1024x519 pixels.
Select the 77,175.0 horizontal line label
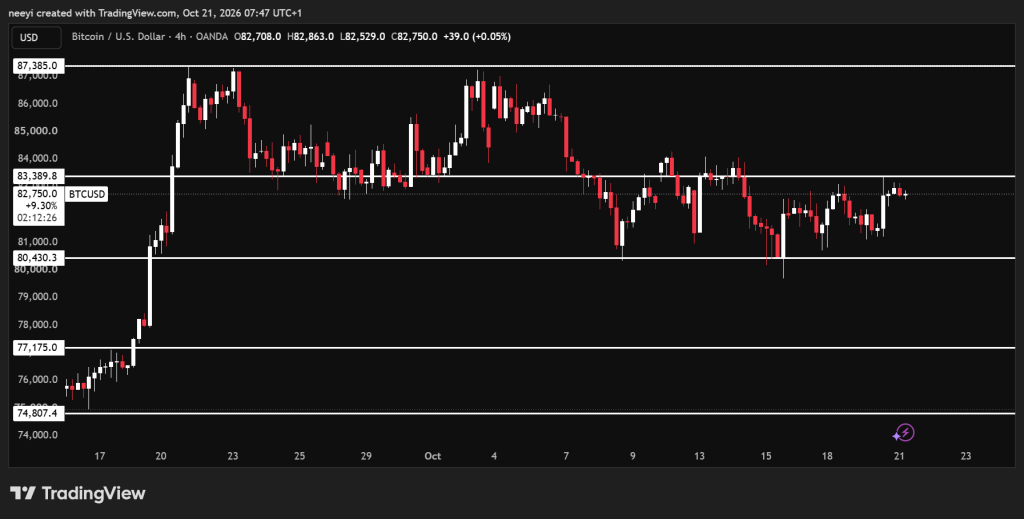coord(39,348)
